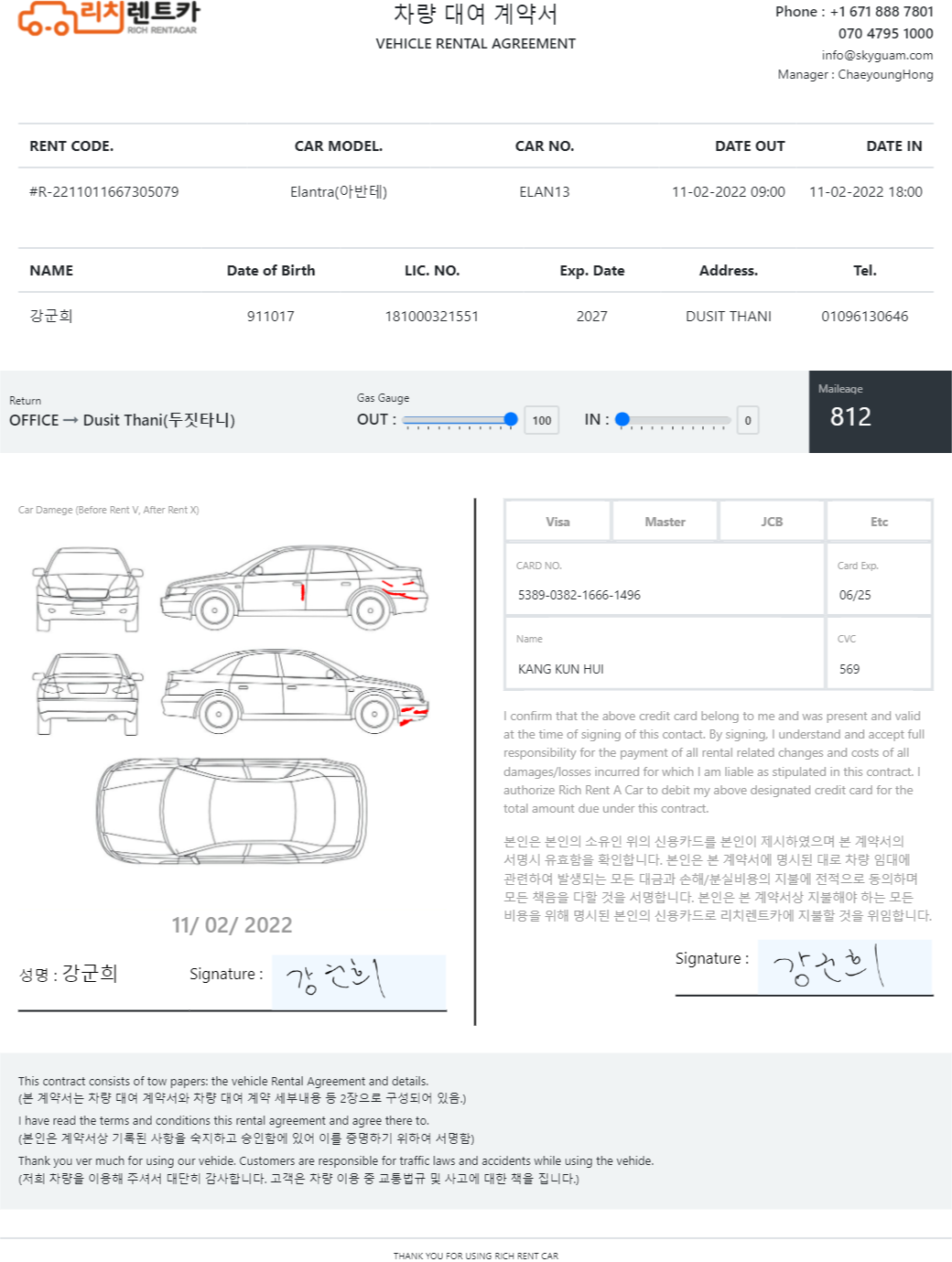Viewport: 952px width, 1262px height.
Task: Click the Rich Rentacar logo
Action: (x=109, y=18)
